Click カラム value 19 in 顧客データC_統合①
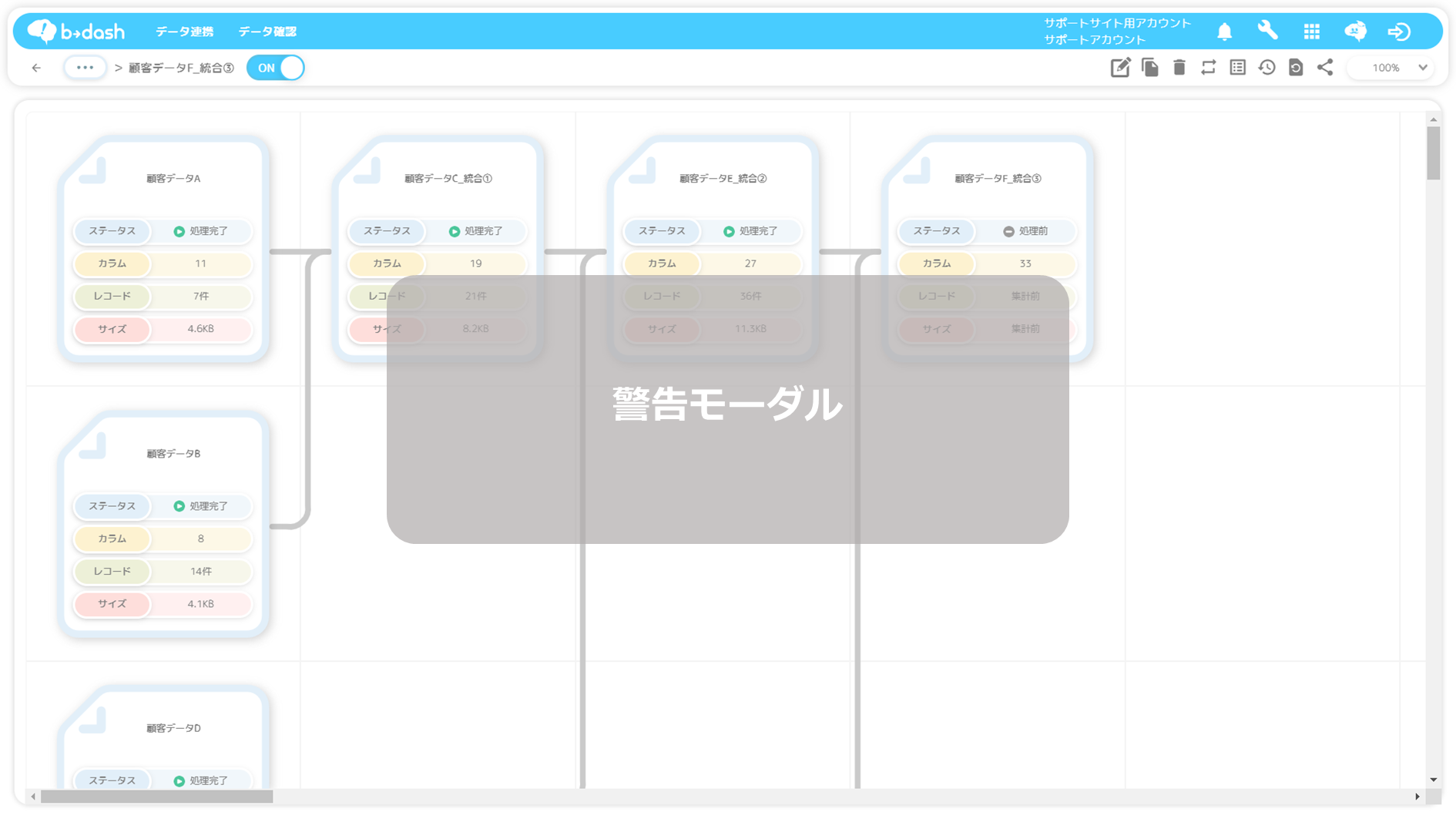1456x819 pixels. [x=475, y=263]
